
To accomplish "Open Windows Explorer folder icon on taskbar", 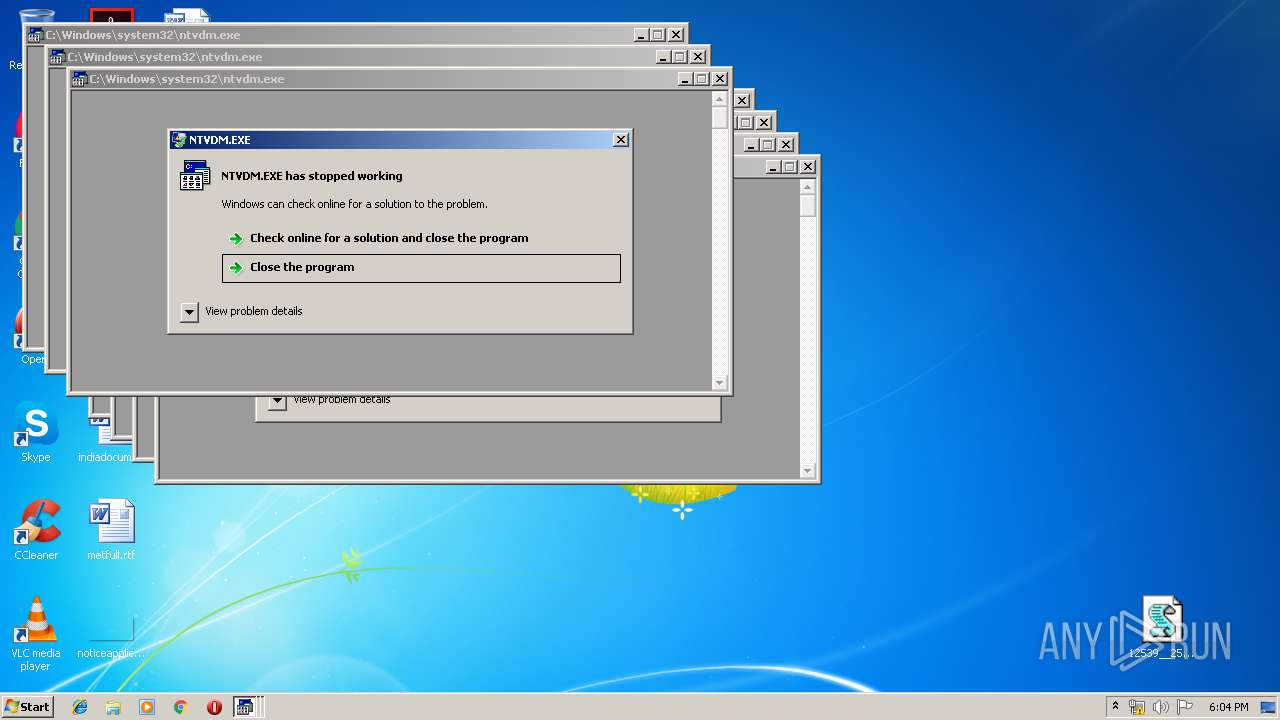I will (113, 707).
